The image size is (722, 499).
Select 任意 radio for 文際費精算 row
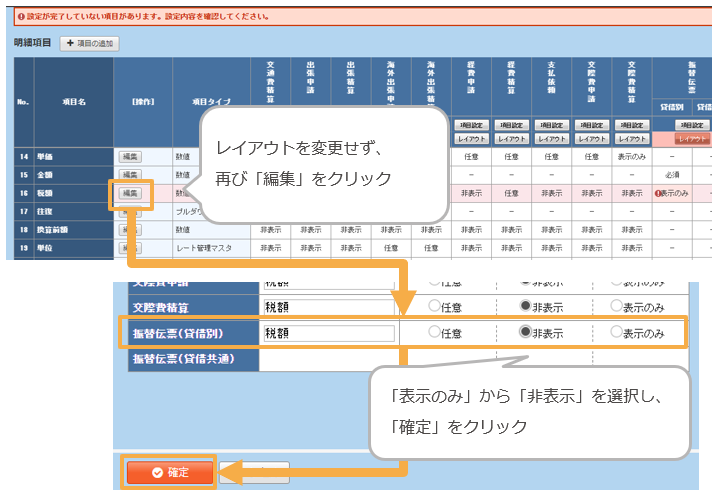click(433, 306)
